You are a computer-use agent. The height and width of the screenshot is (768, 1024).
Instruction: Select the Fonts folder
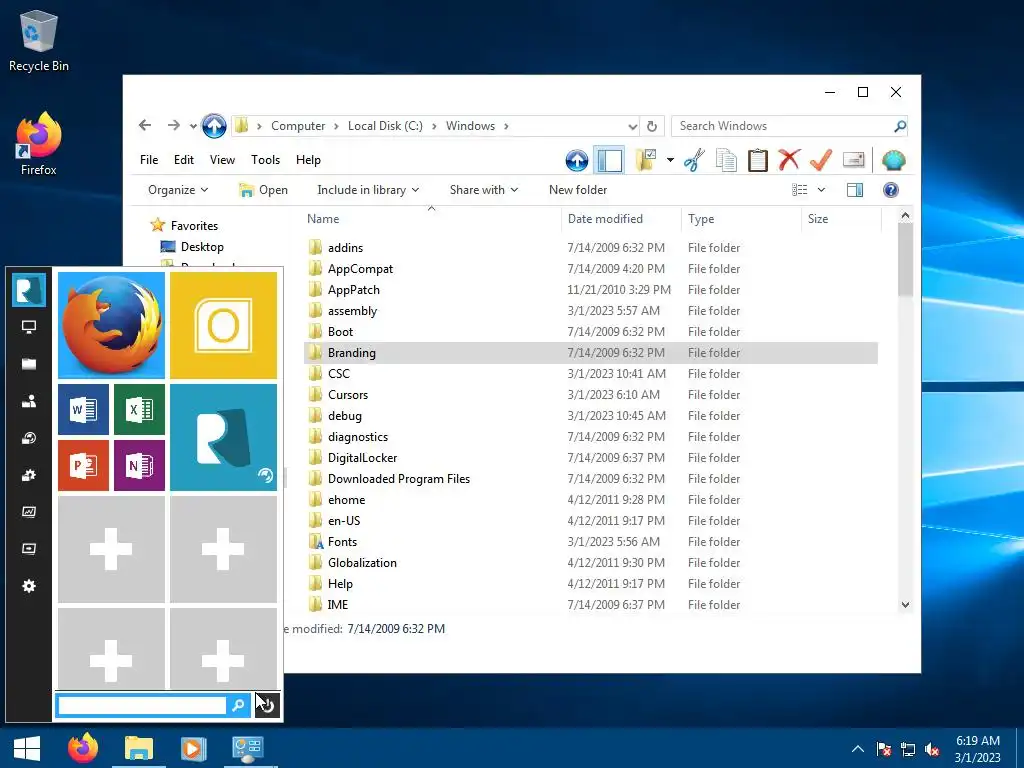click(x=591, y=542)
